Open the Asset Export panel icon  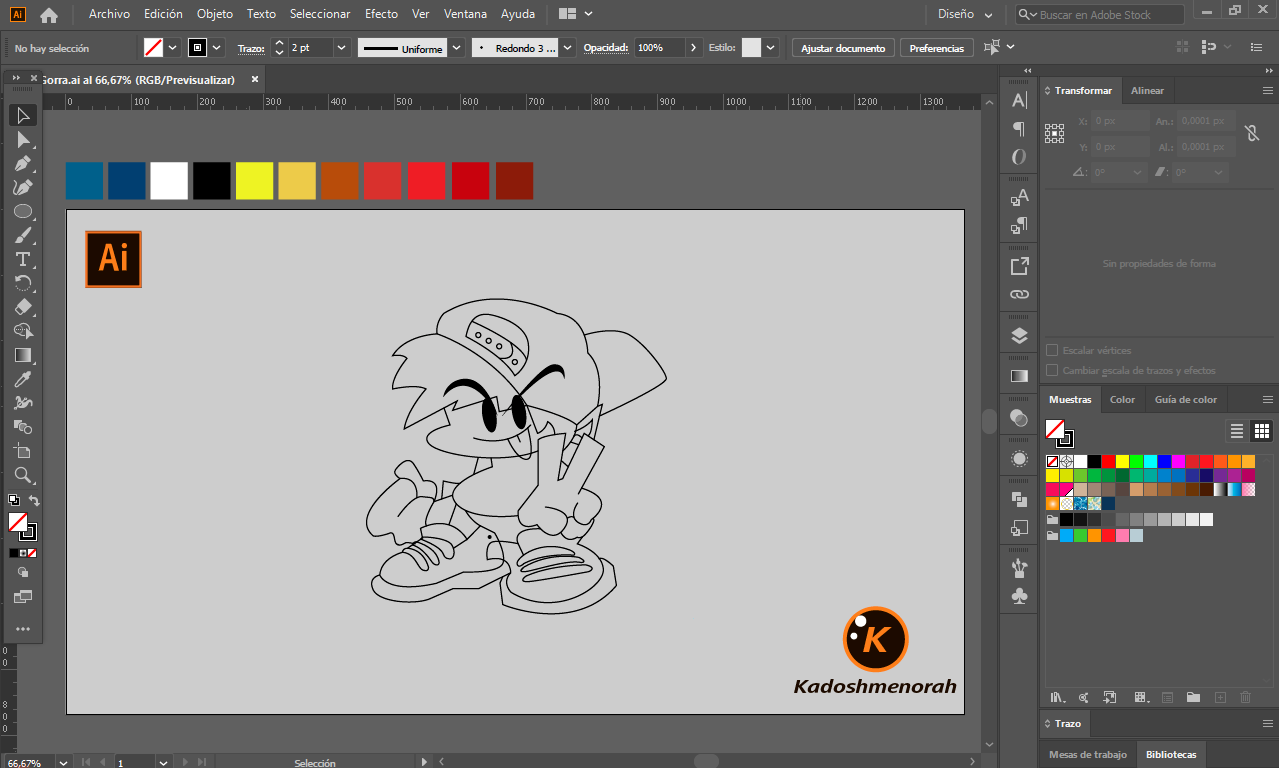1019,266
